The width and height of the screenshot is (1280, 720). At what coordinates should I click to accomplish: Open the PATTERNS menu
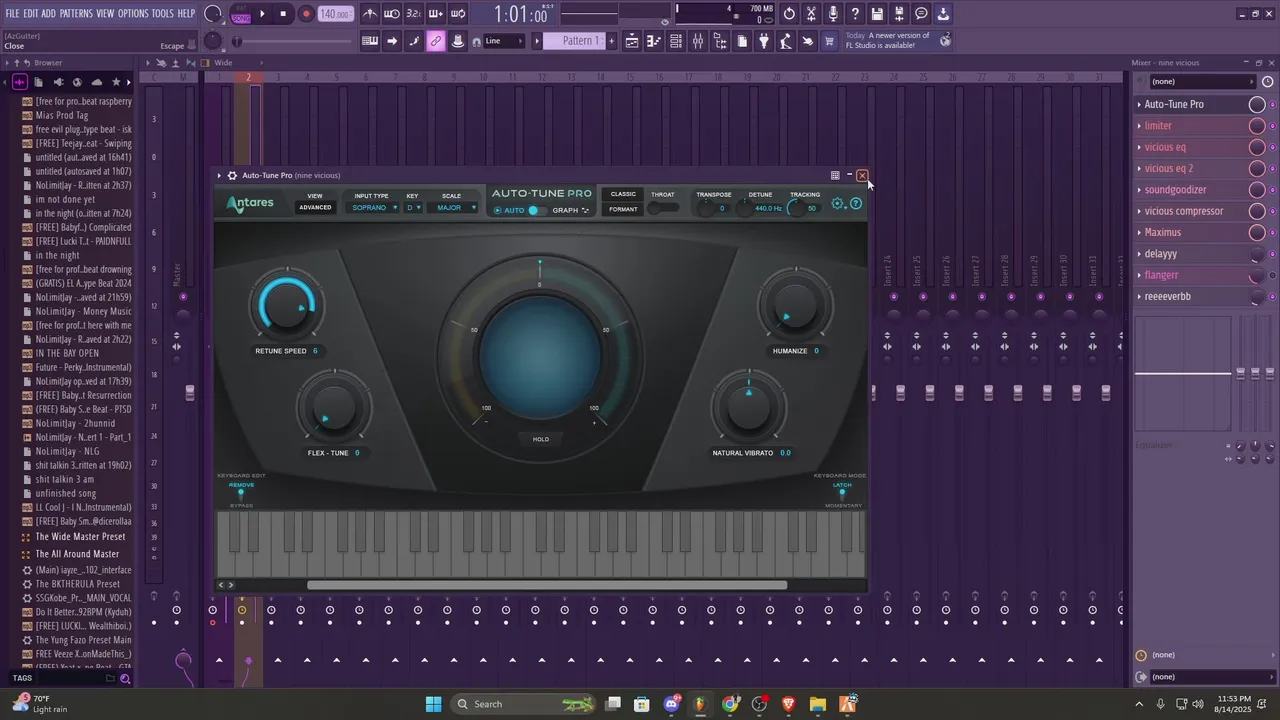point(76,14)
